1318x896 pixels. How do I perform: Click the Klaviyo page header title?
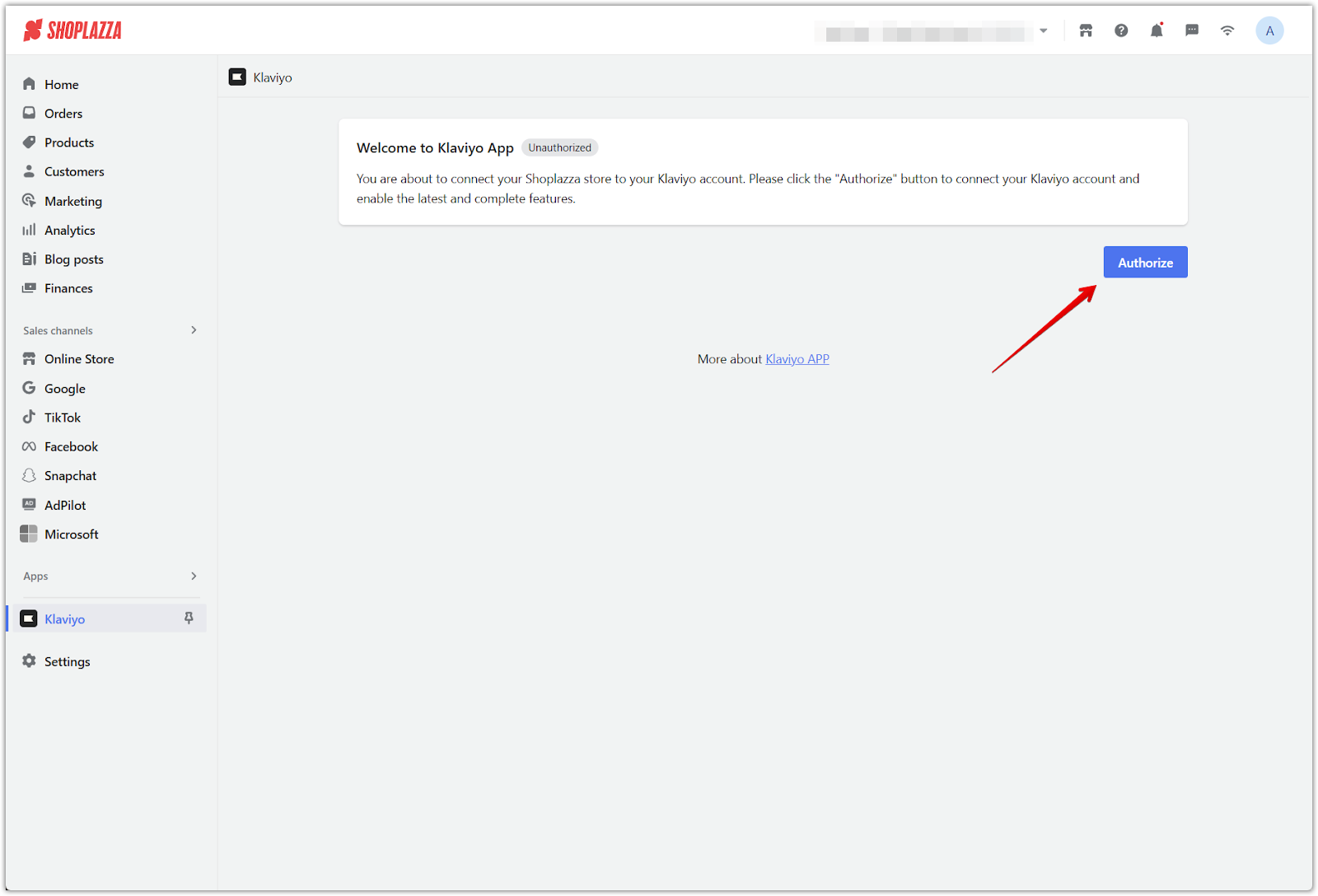click(x=273, y=77)
